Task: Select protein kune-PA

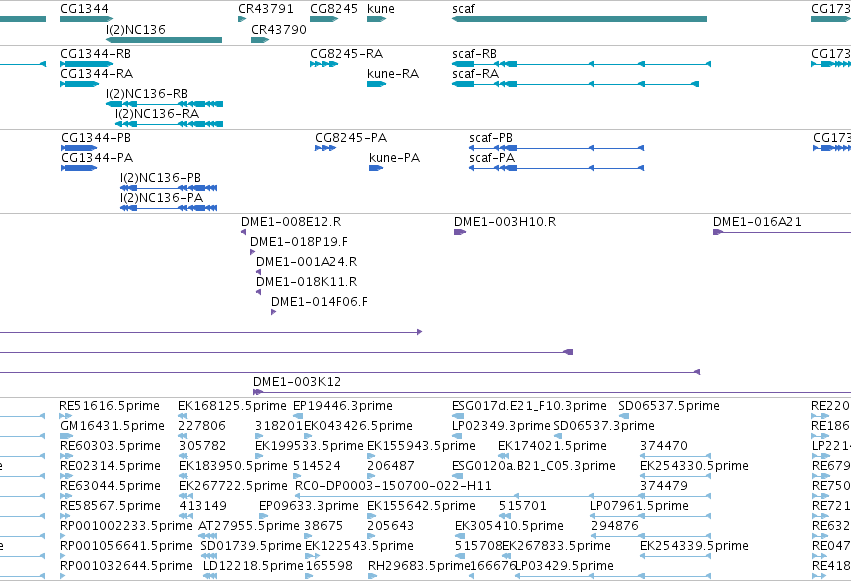Action: coord(376,168)
